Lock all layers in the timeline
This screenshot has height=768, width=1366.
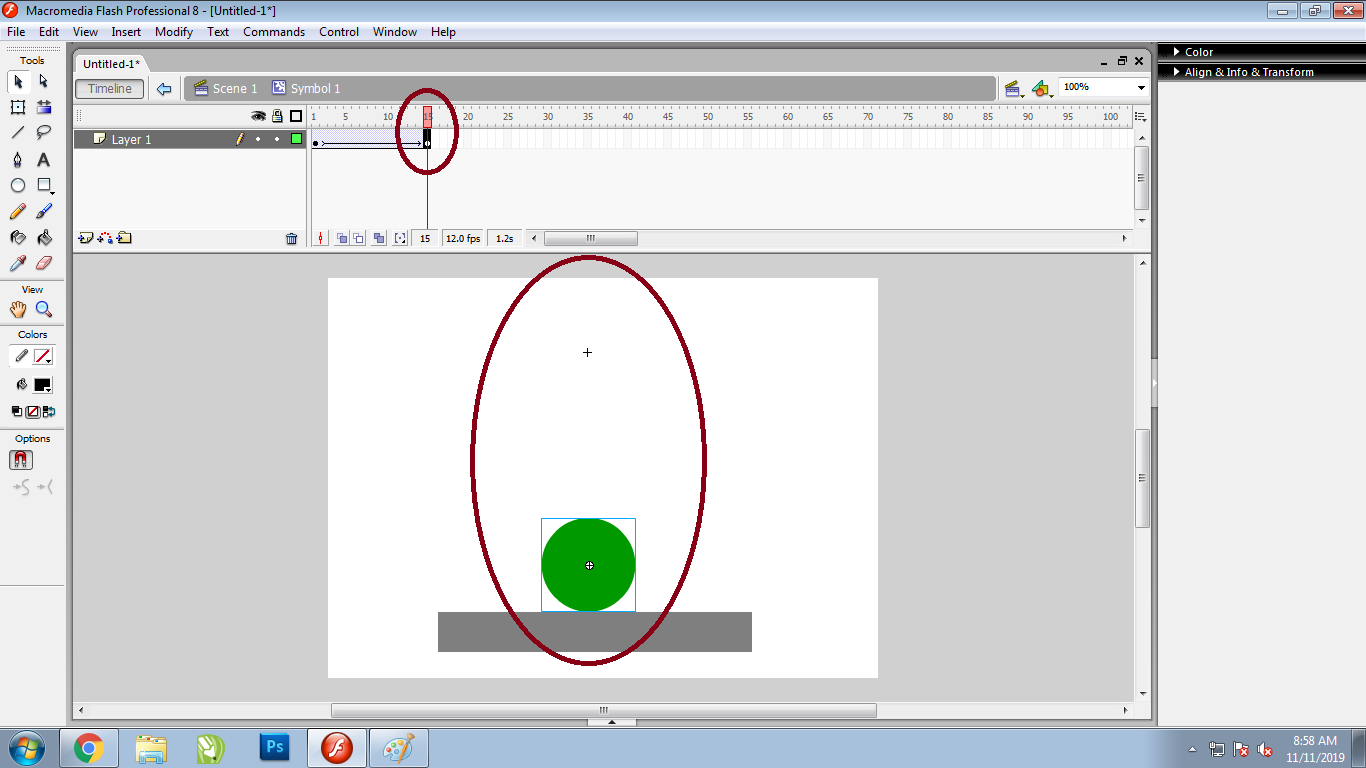276,115
